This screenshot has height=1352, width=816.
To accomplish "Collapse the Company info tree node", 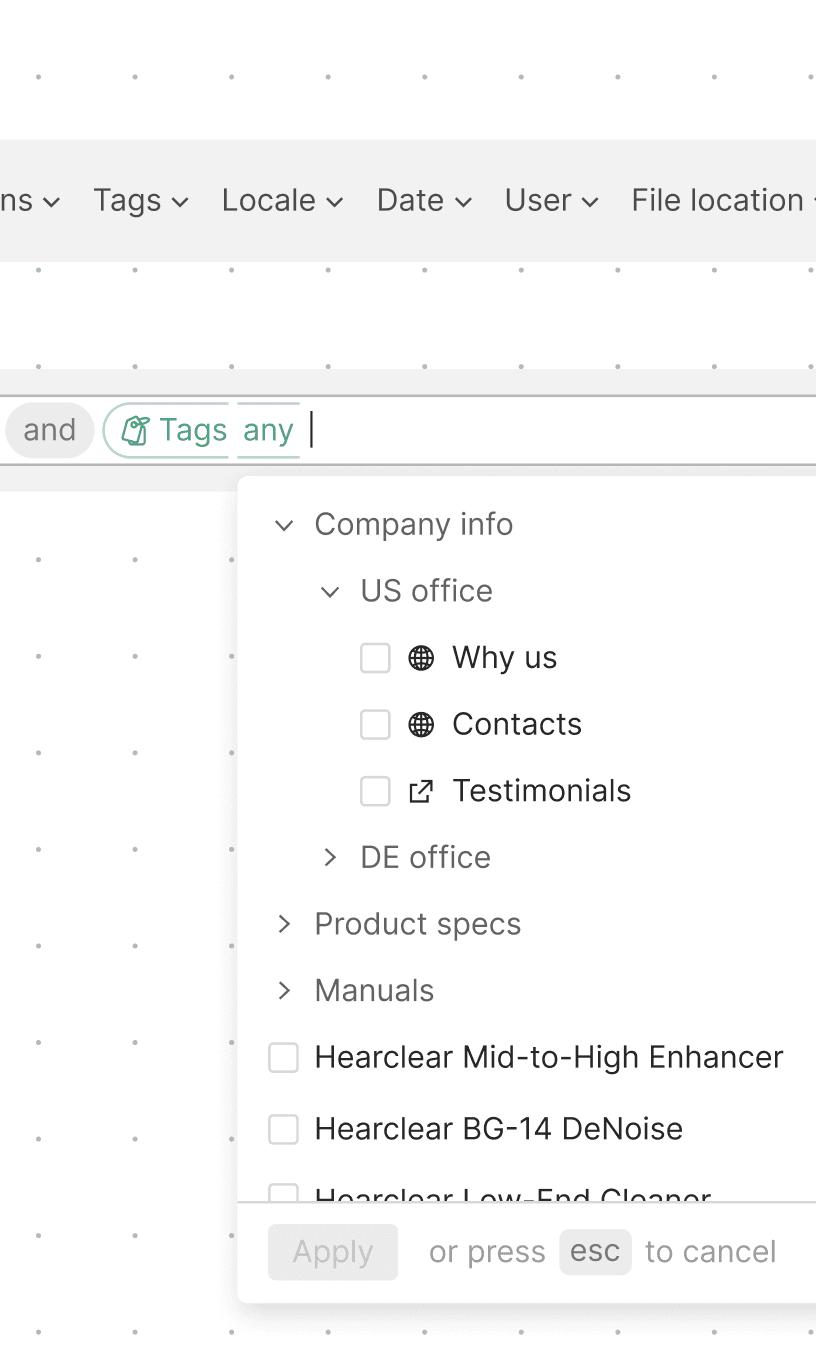I will point(284,525).
